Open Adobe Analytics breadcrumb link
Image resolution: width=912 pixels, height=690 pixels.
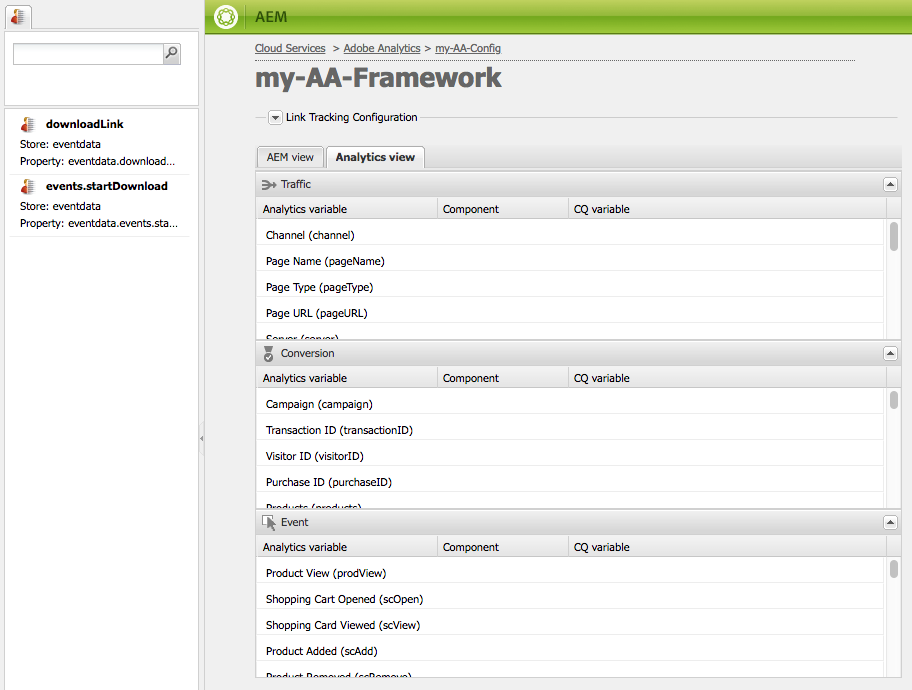pos(382,48)
